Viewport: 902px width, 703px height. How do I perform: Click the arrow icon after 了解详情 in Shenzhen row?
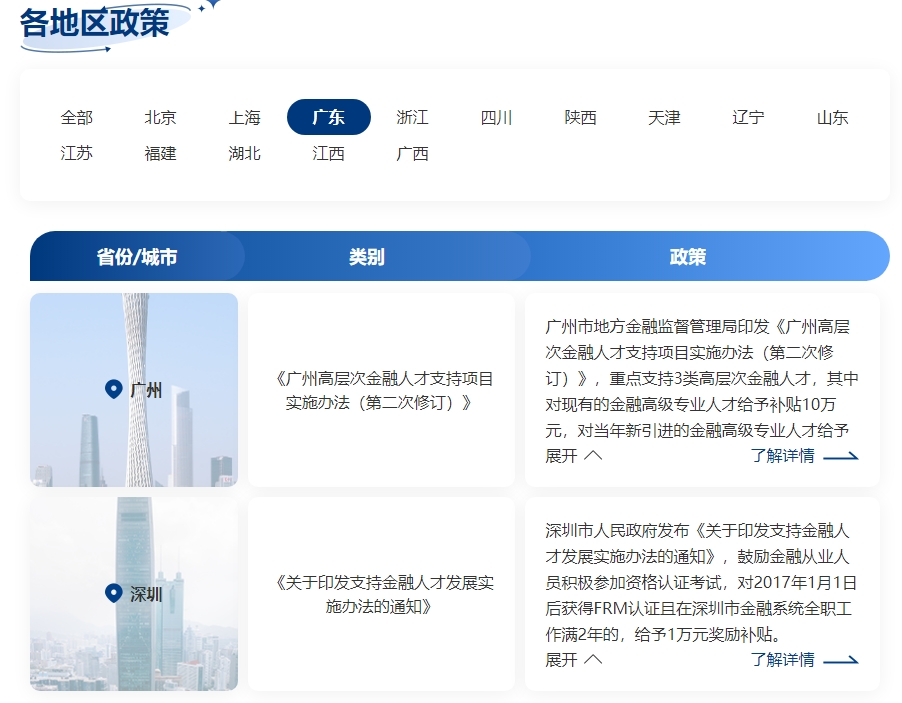[x=843, y=660]
